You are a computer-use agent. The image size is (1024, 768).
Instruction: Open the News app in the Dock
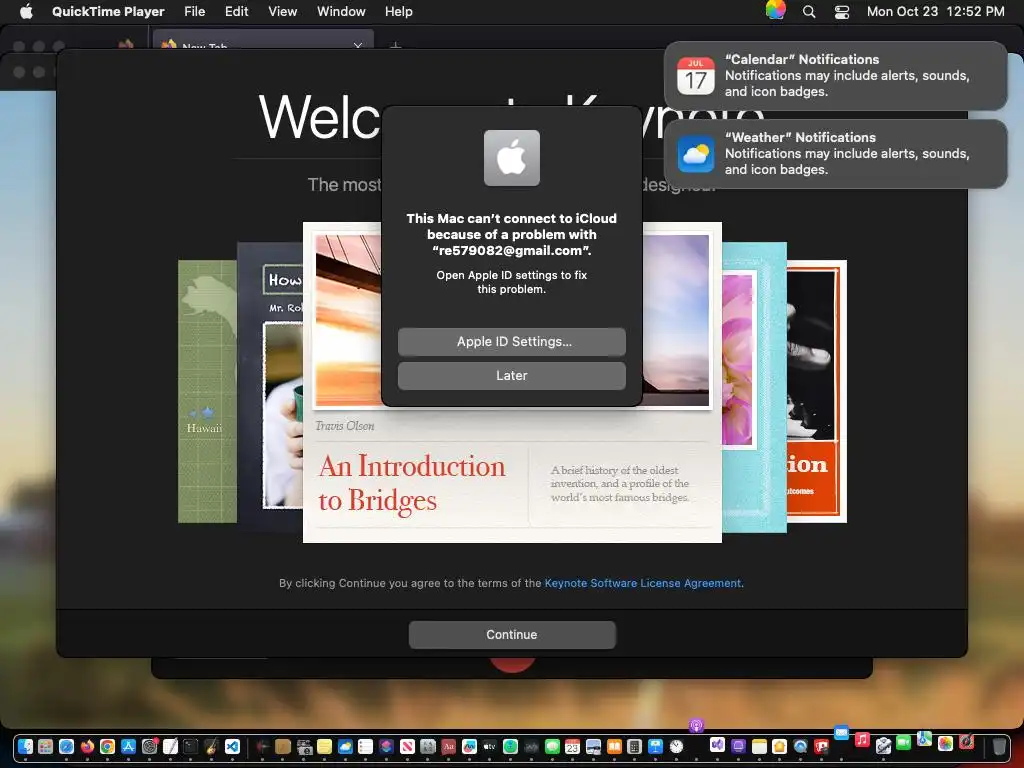408,746
